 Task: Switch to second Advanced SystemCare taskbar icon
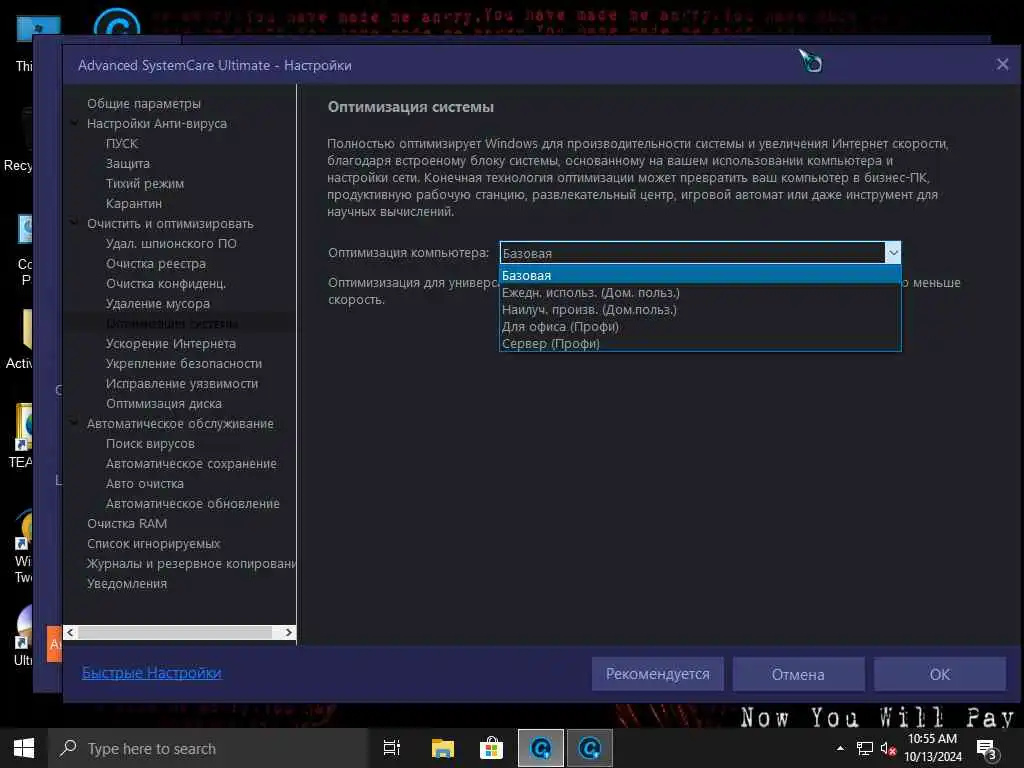tap(590, 748)
